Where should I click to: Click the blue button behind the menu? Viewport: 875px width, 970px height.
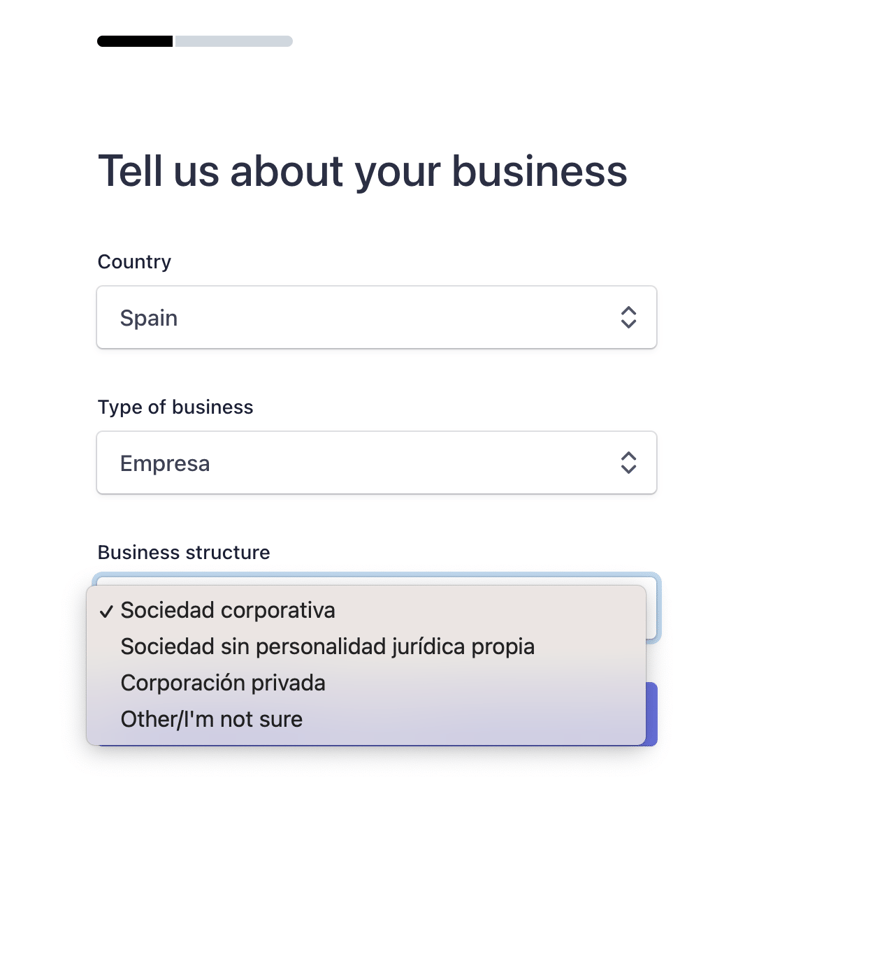652,714
